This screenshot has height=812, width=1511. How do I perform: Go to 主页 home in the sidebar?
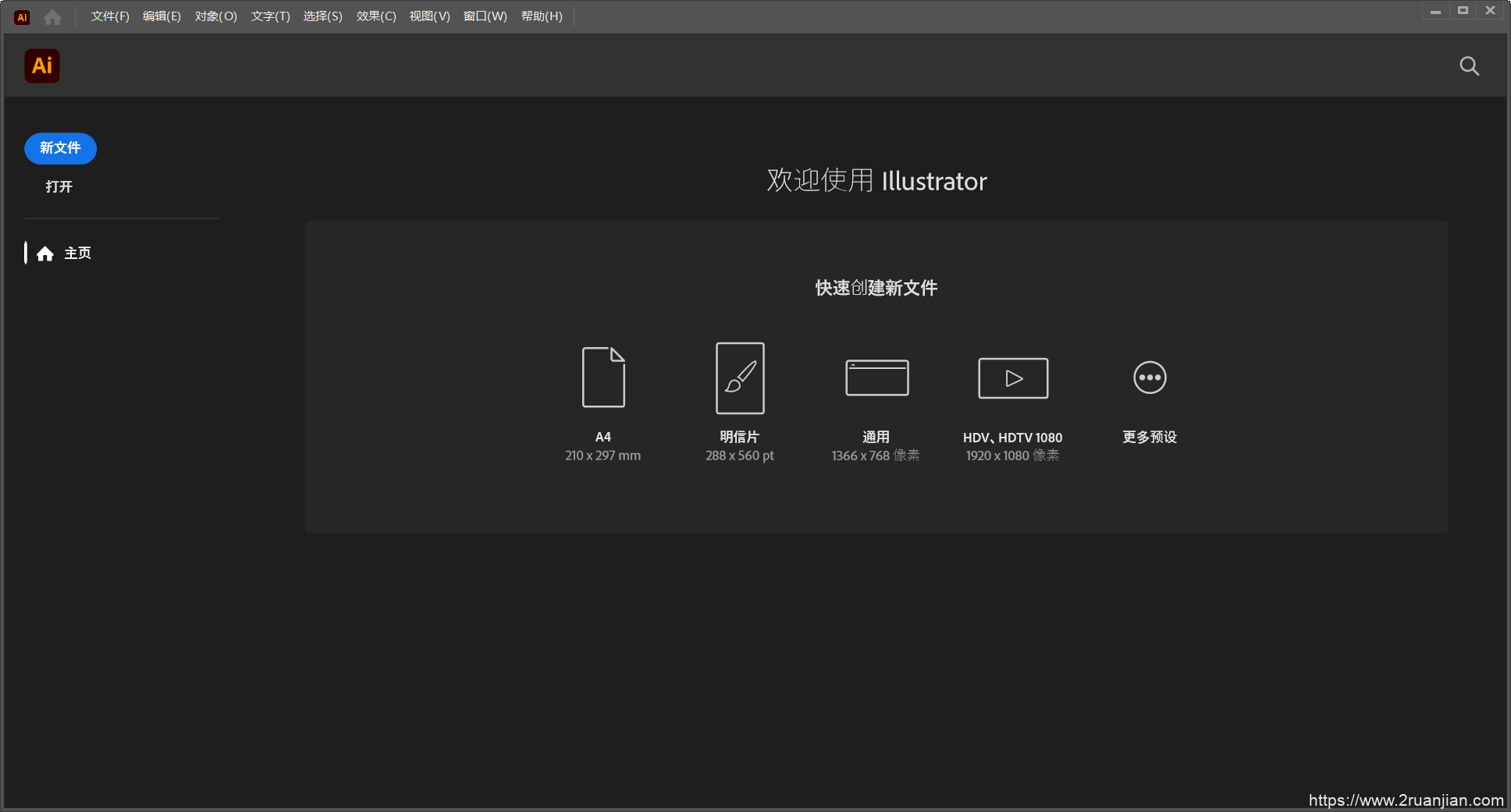tap(65, 253)
